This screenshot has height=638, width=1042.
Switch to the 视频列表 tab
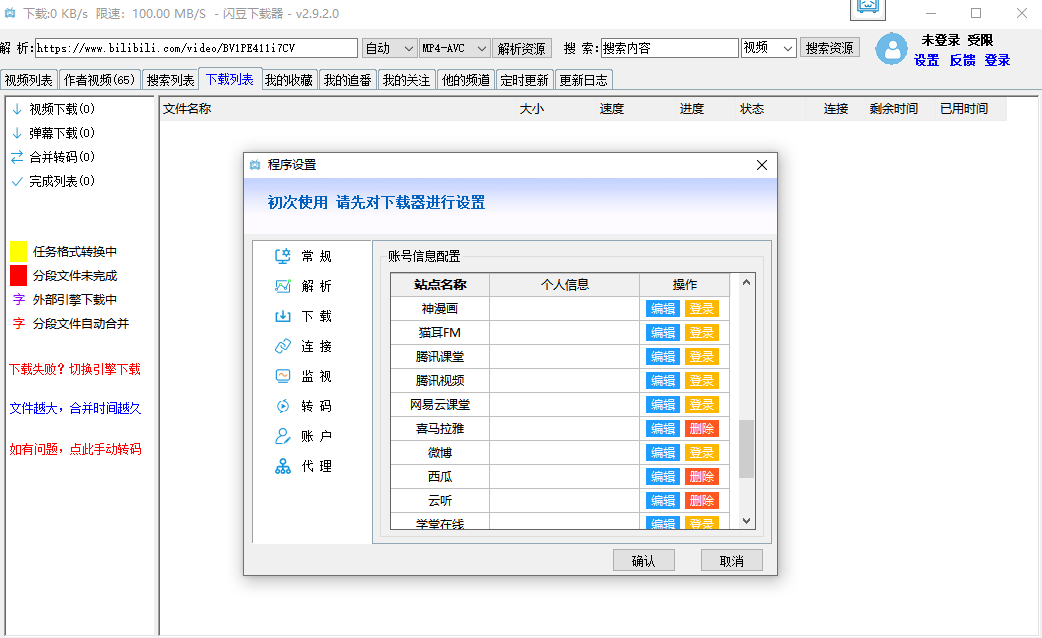point(29,80)
